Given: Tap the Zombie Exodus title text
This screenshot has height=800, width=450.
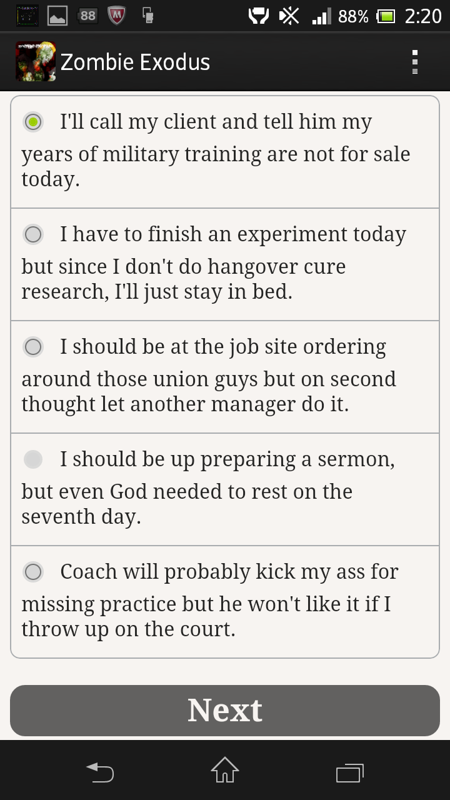Looking at the screenshot, I should pyautogui.click(x=135, y=62).
